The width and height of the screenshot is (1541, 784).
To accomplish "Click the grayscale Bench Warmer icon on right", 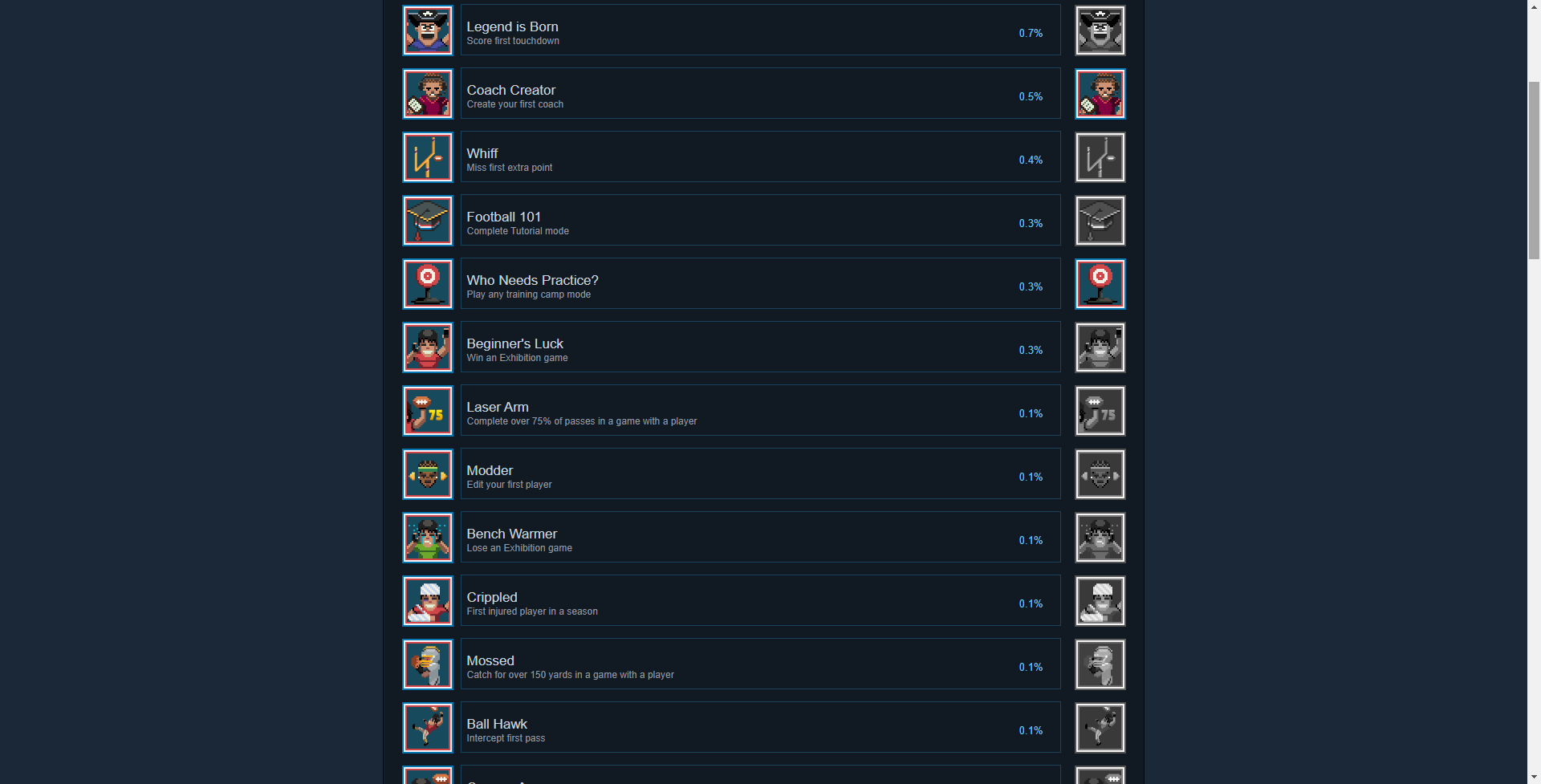I will pos(1100,538).
